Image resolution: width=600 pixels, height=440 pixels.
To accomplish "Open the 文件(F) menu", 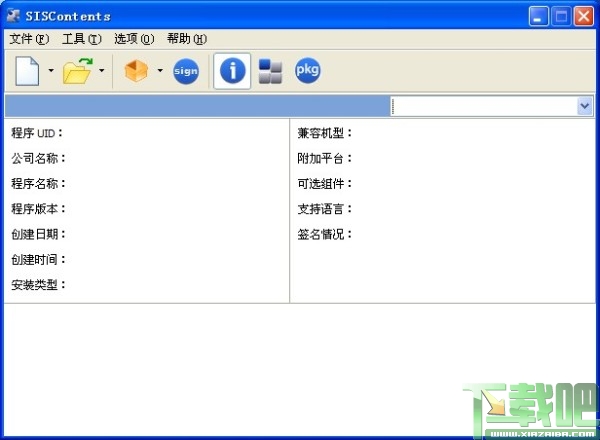I will 29,39.
